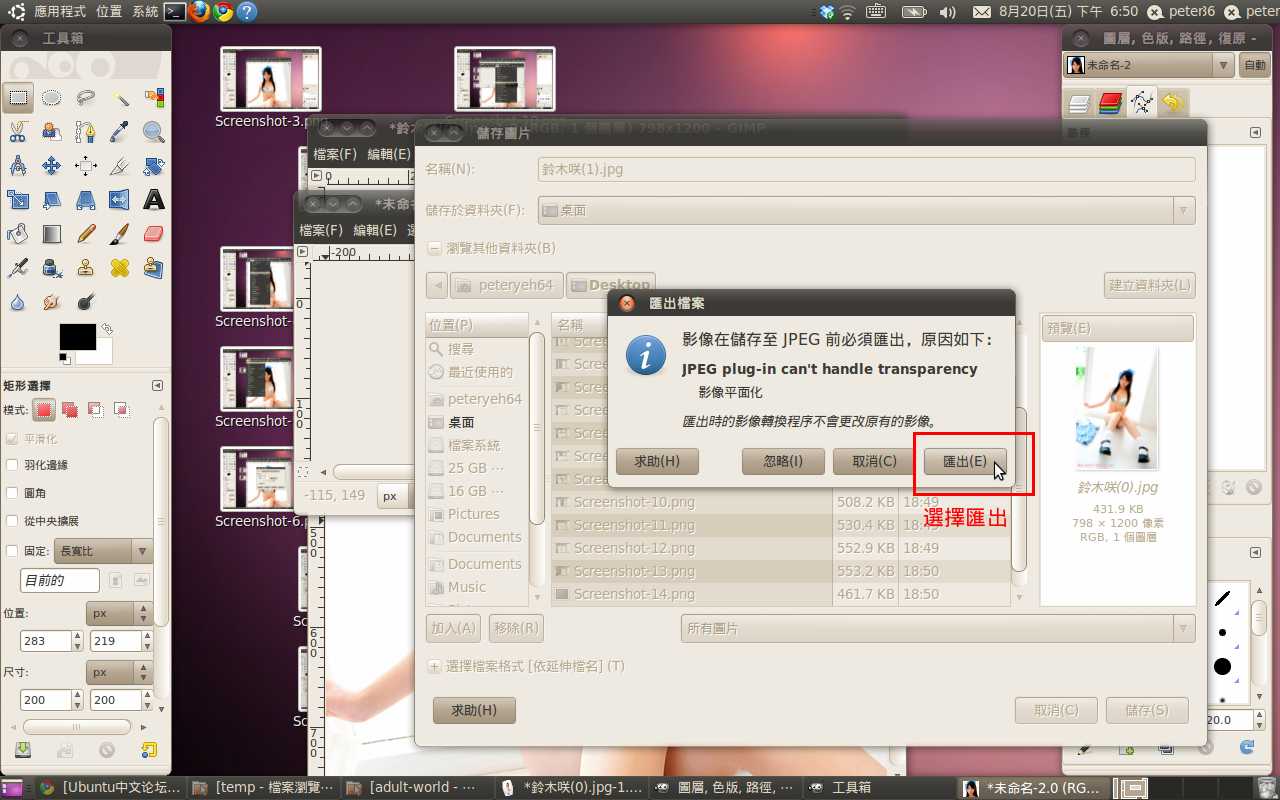Select the Eraser tool
The height and width of the screenshot is (800, 1280).
tap(154, 234)
